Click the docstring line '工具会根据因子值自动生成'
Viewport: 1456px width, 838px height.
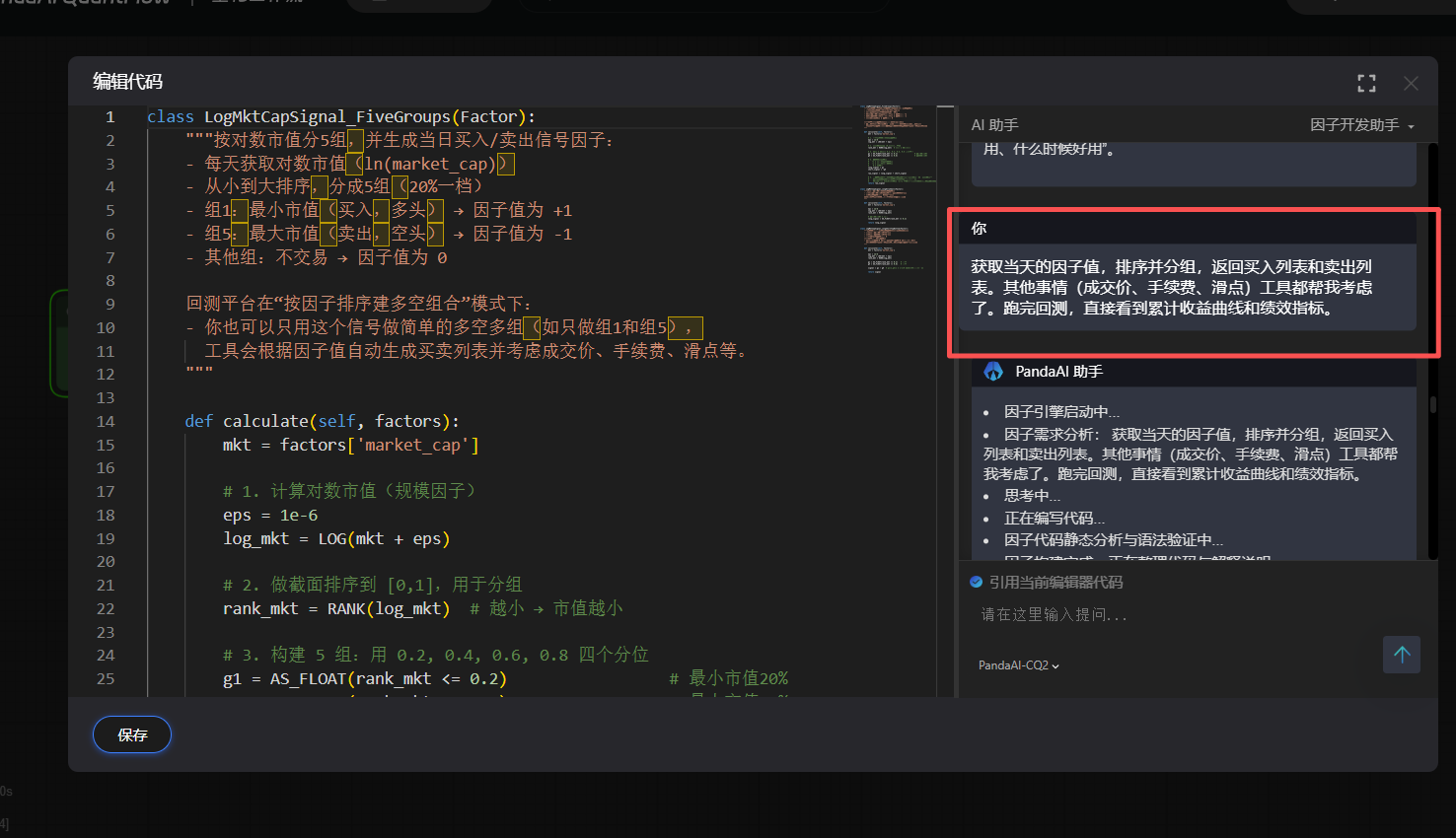pyautogui.click(x=475, y=352)
